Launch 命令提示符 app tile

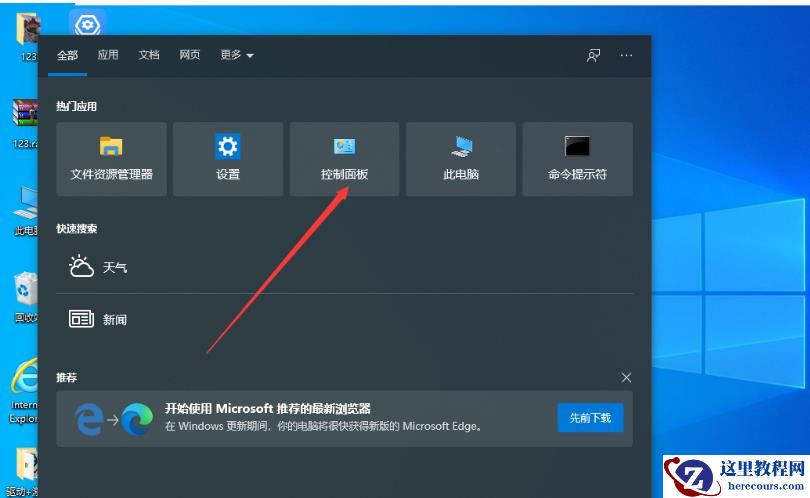pyautogui.click(x=578, y=159)
